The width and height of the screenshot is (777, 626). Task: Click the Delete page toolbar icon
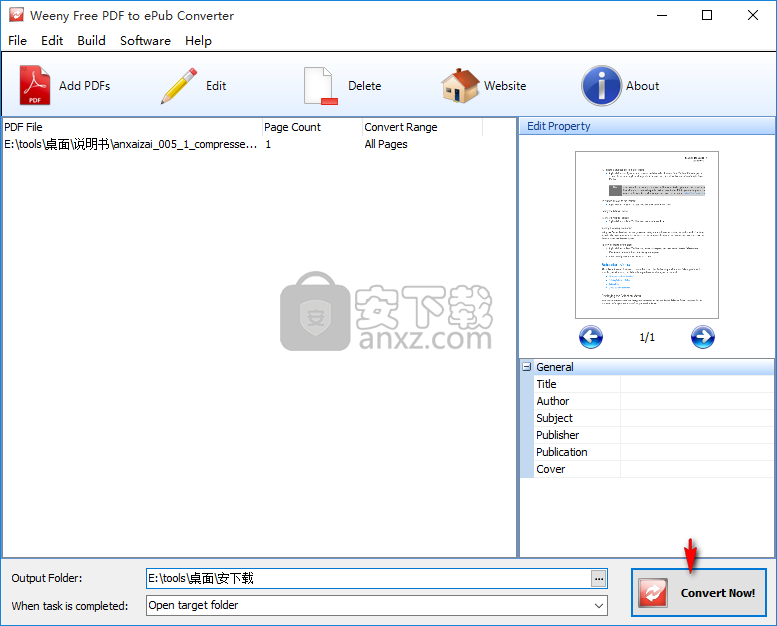point(321,85)
